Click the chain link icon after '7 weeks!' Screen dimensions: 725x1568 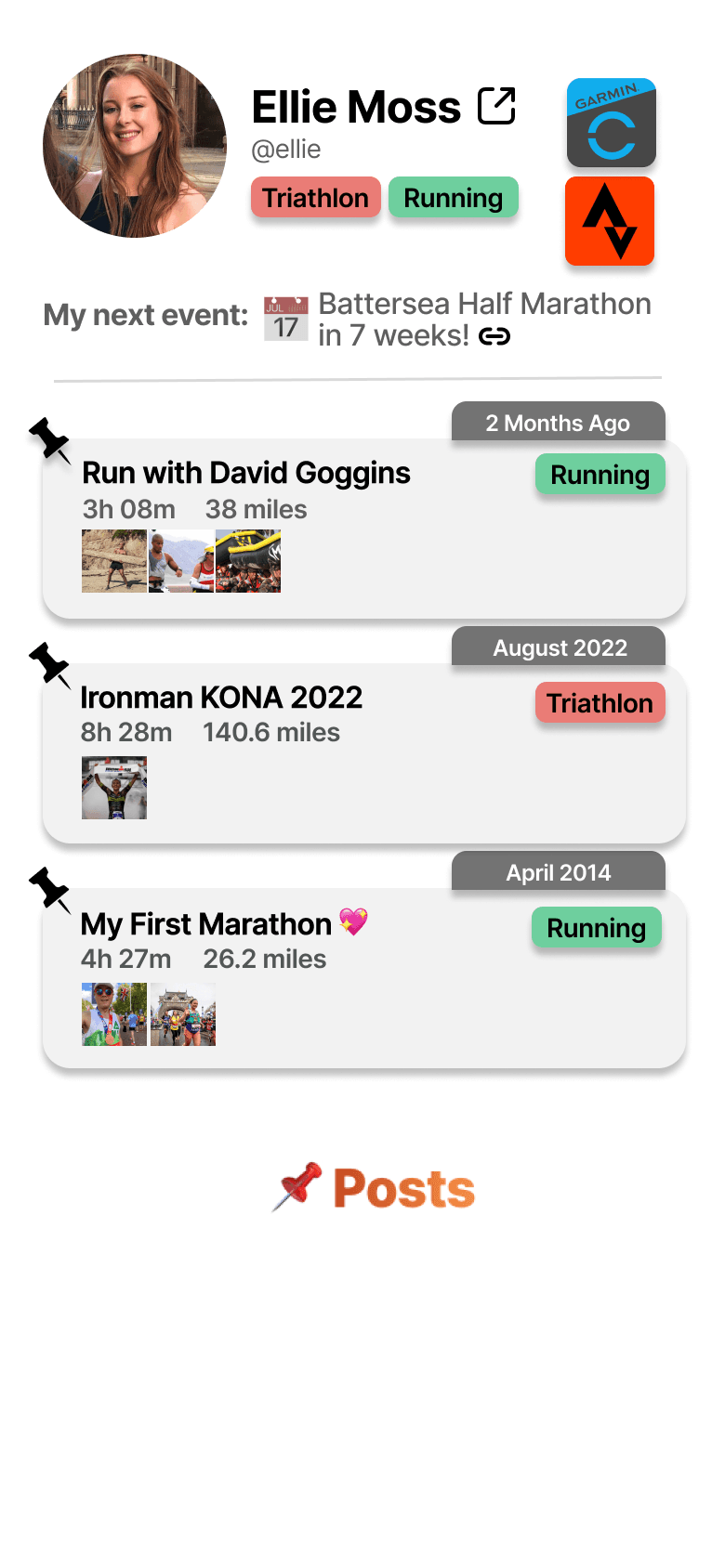[494, 336]
